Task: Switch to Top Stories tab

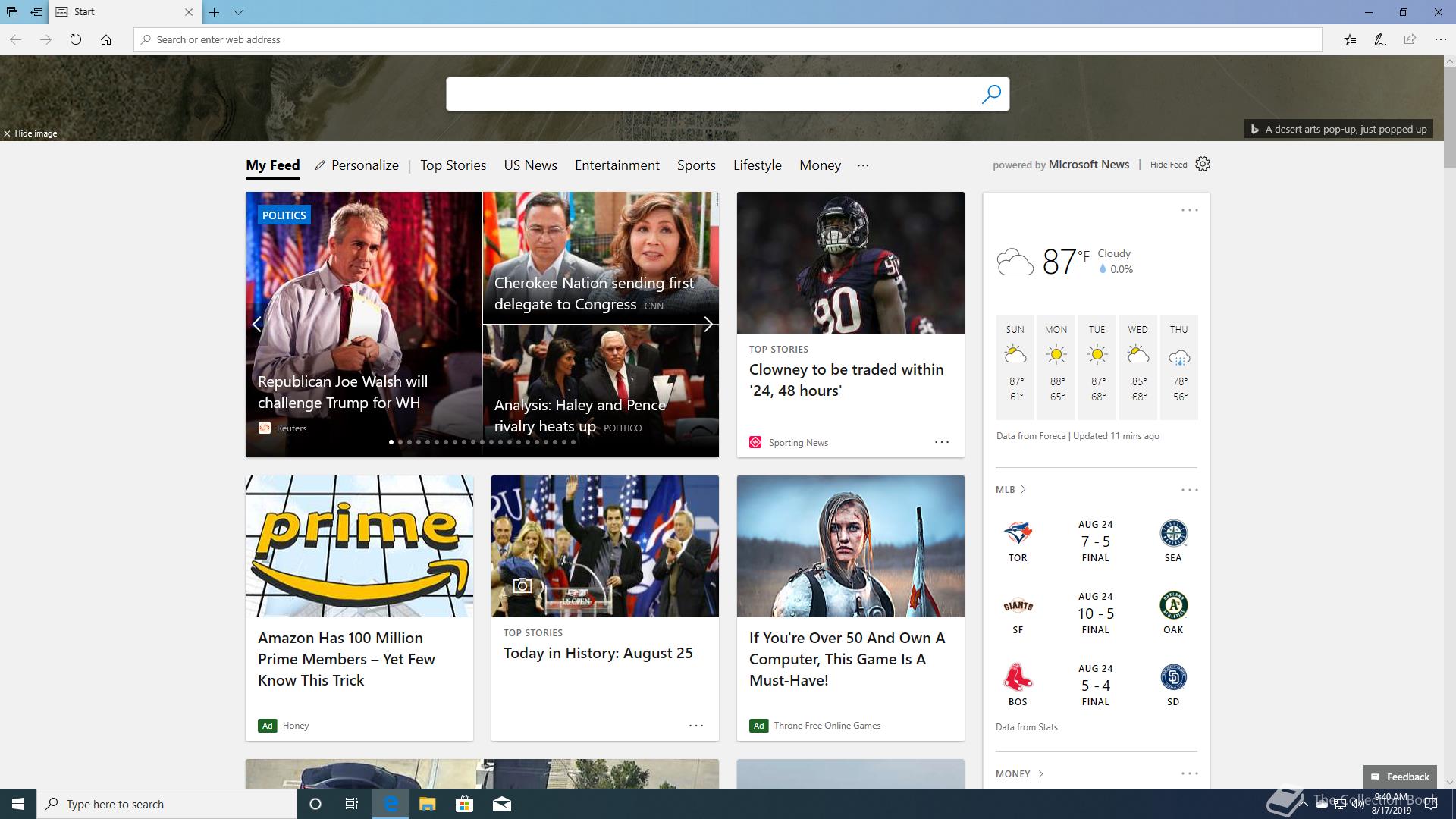Action: pos(453,165)
